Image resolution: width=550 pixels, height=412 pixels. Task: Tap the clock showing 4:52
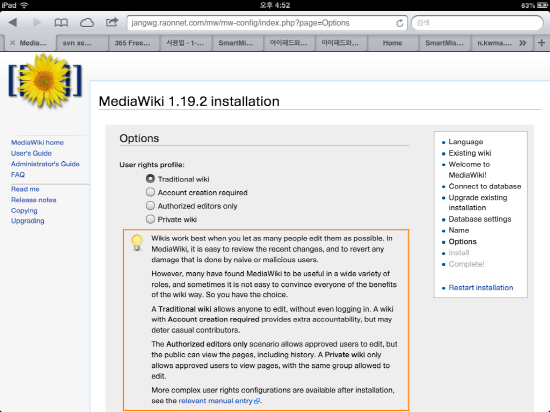pos(275,5)
